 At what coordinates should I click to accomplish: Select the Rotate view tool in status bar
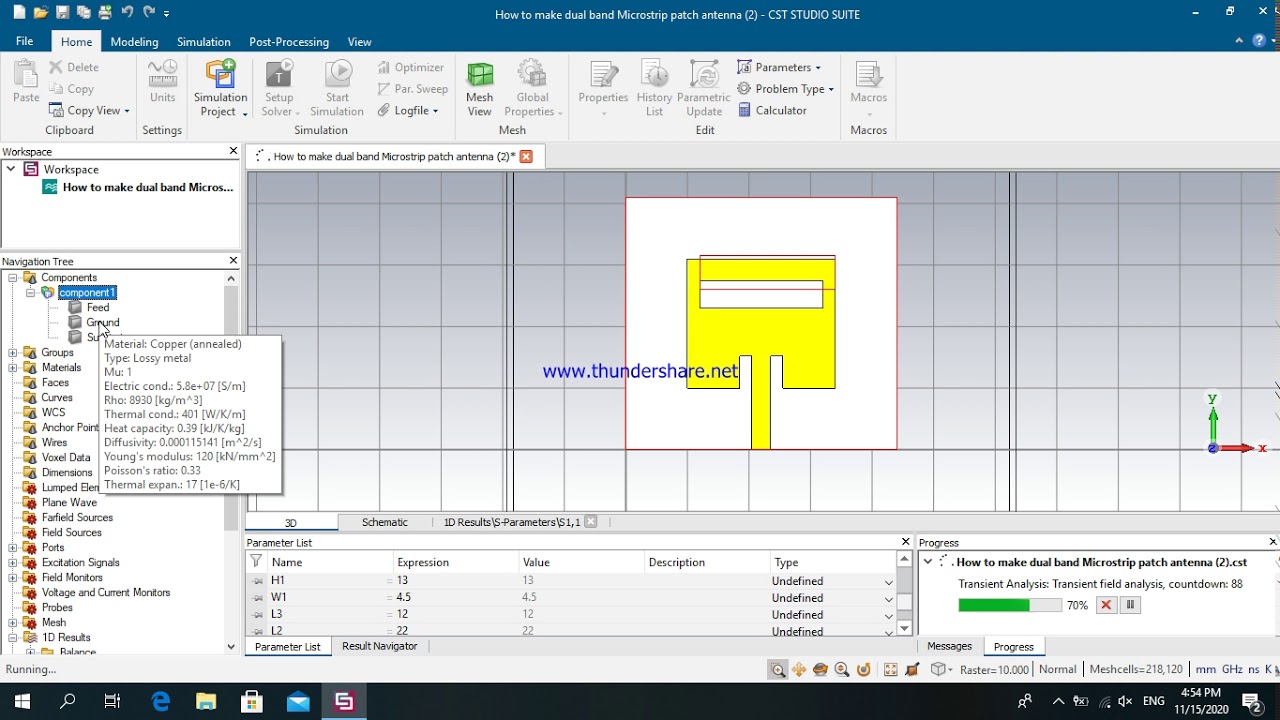820,670
